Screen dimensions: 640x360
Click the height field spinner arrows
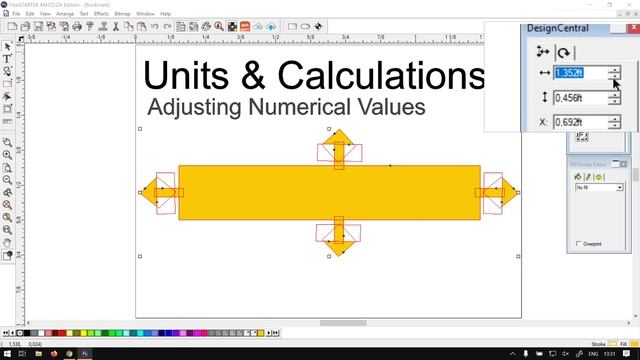click(614, 98)
